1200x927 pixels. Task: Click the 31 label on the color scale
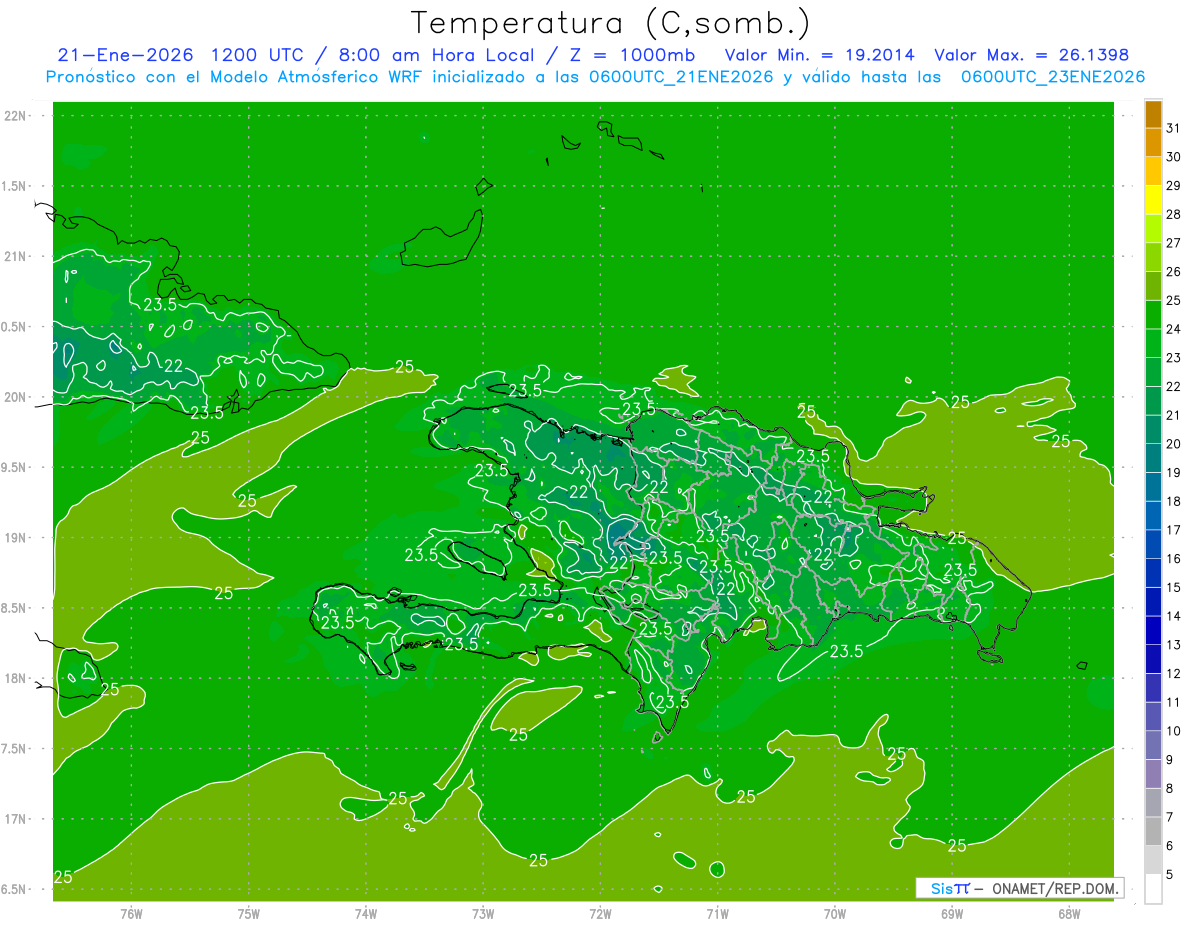pyautogui.click(x=1174, y=128)
